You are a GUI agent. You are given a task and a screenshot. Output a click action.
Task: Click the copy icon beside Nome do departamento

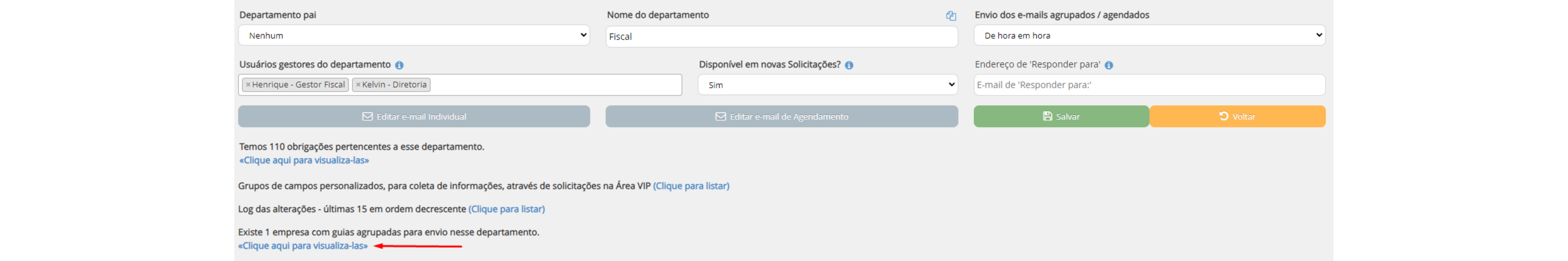pyautogui.click(x=951, y=16)
